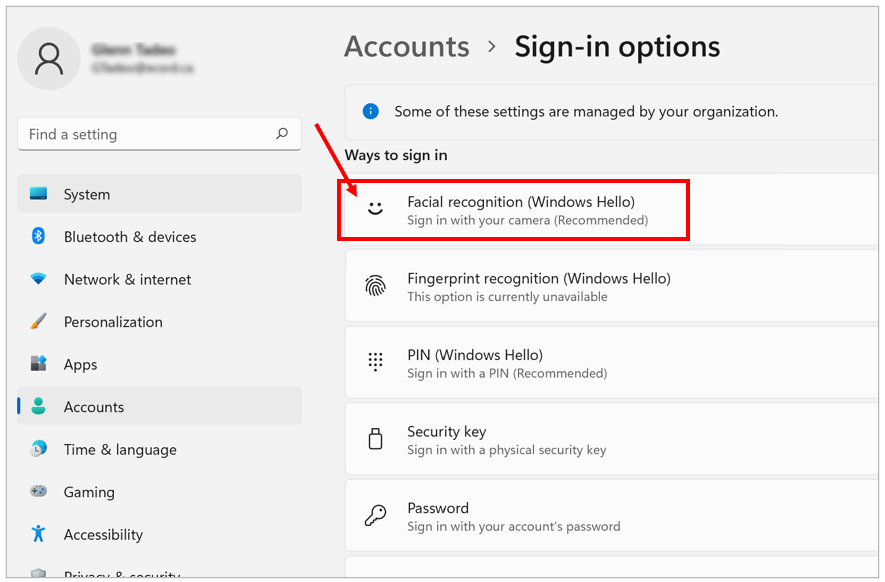Click the globe clock icon beside Time & language

tap(38, 449)
